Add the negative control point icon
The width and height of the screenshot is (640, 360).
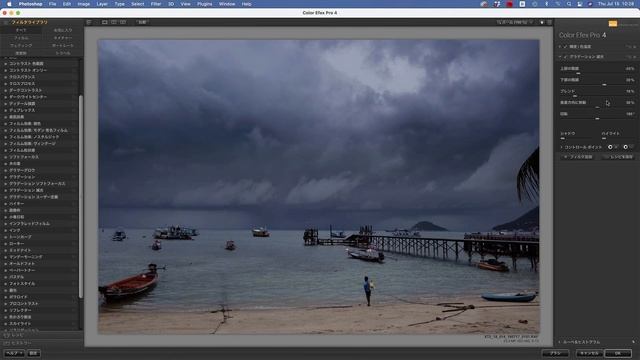[x=626, y=147]
